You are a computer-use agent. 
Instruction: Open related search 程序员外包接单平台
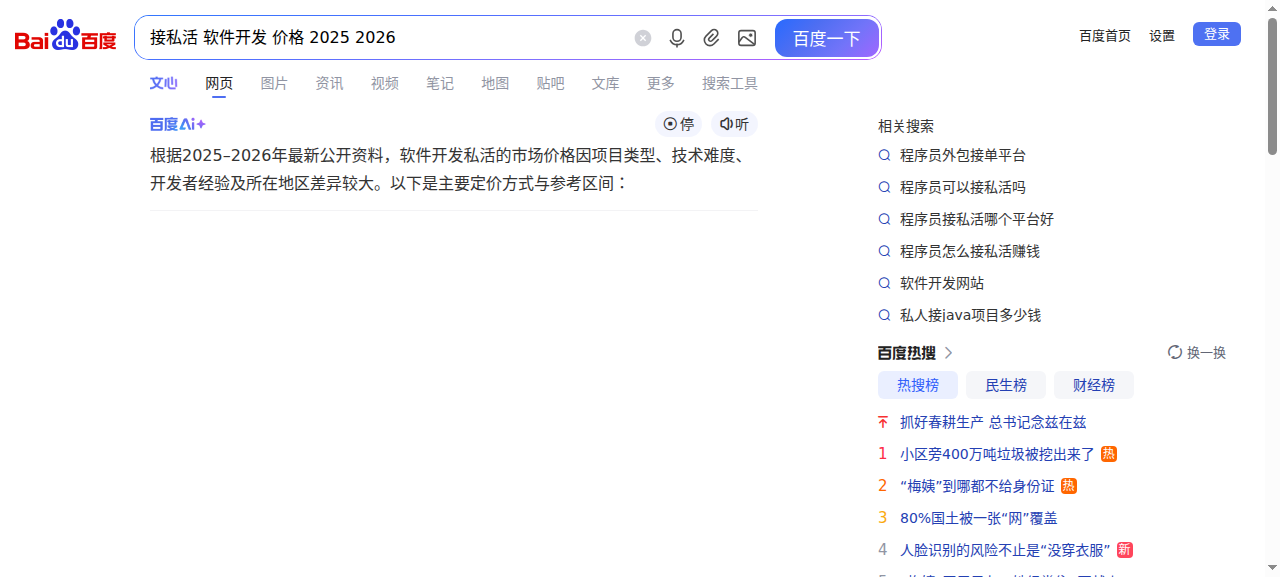(x=962, y=156)
